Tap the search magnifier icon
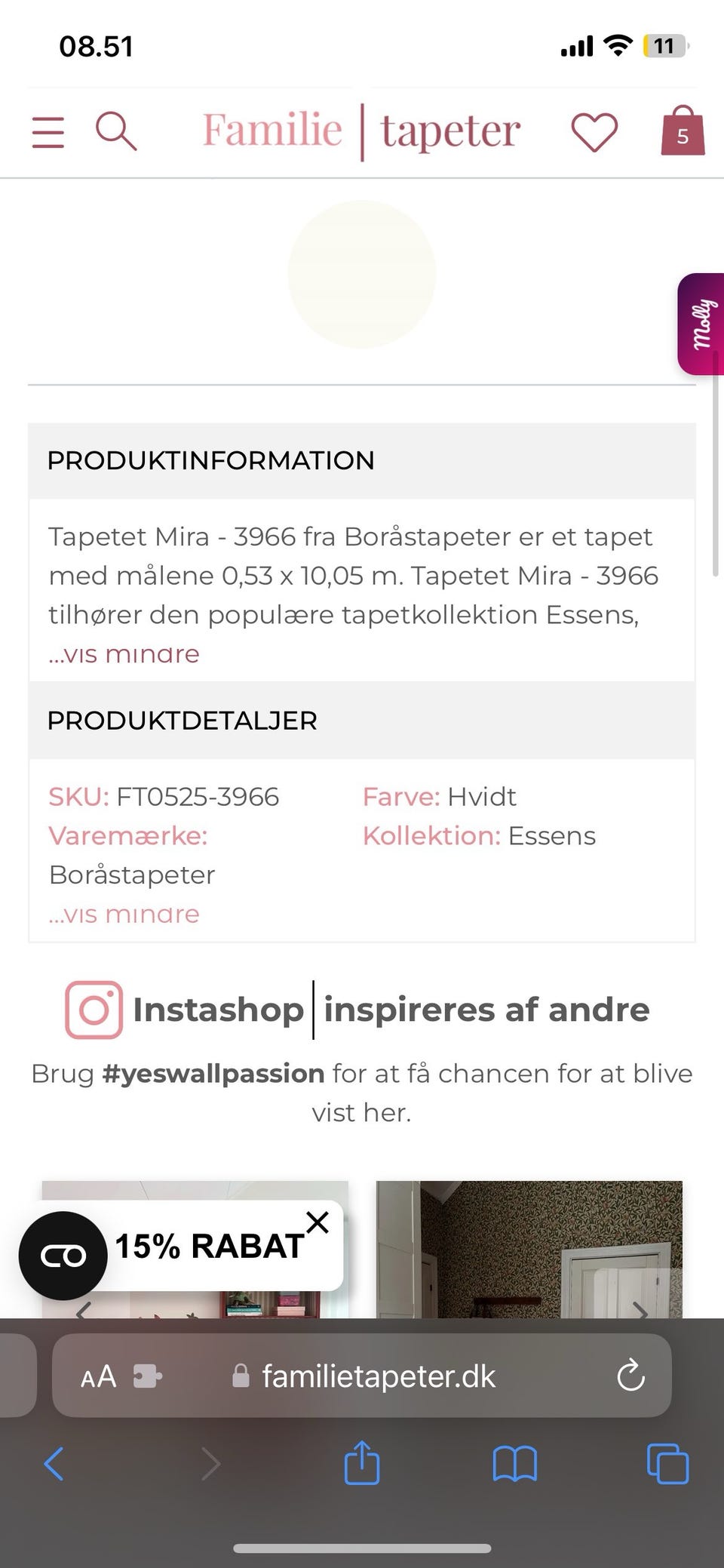The width and height of the screenshot is (724, 1568). point(117,130)
